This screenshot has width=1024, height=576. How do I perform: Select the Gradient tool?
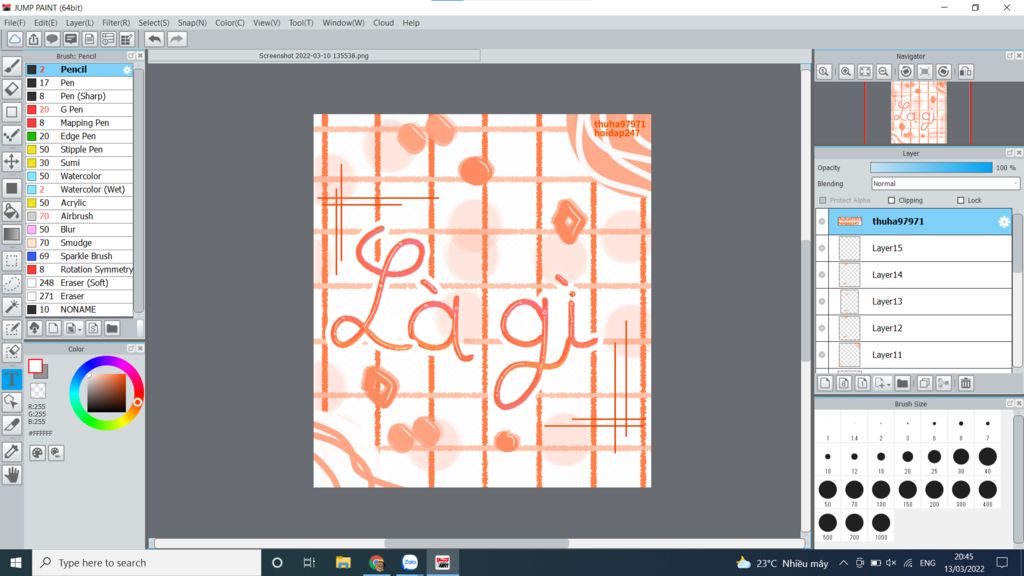coord(12,234)
